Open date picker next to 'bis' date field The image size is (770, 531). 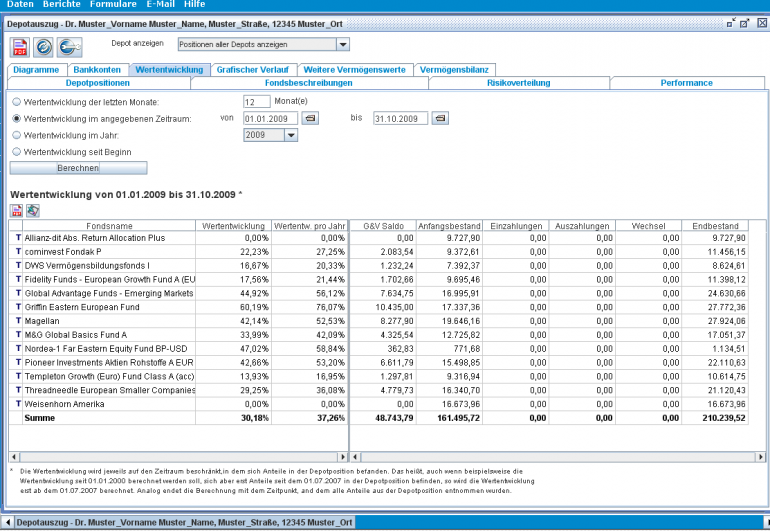440,118
